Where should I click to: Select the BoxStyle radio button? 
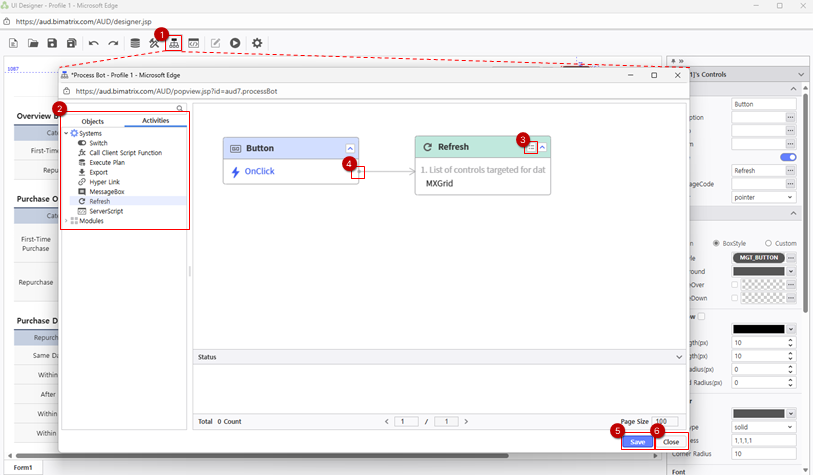click(x=716, y=243)
